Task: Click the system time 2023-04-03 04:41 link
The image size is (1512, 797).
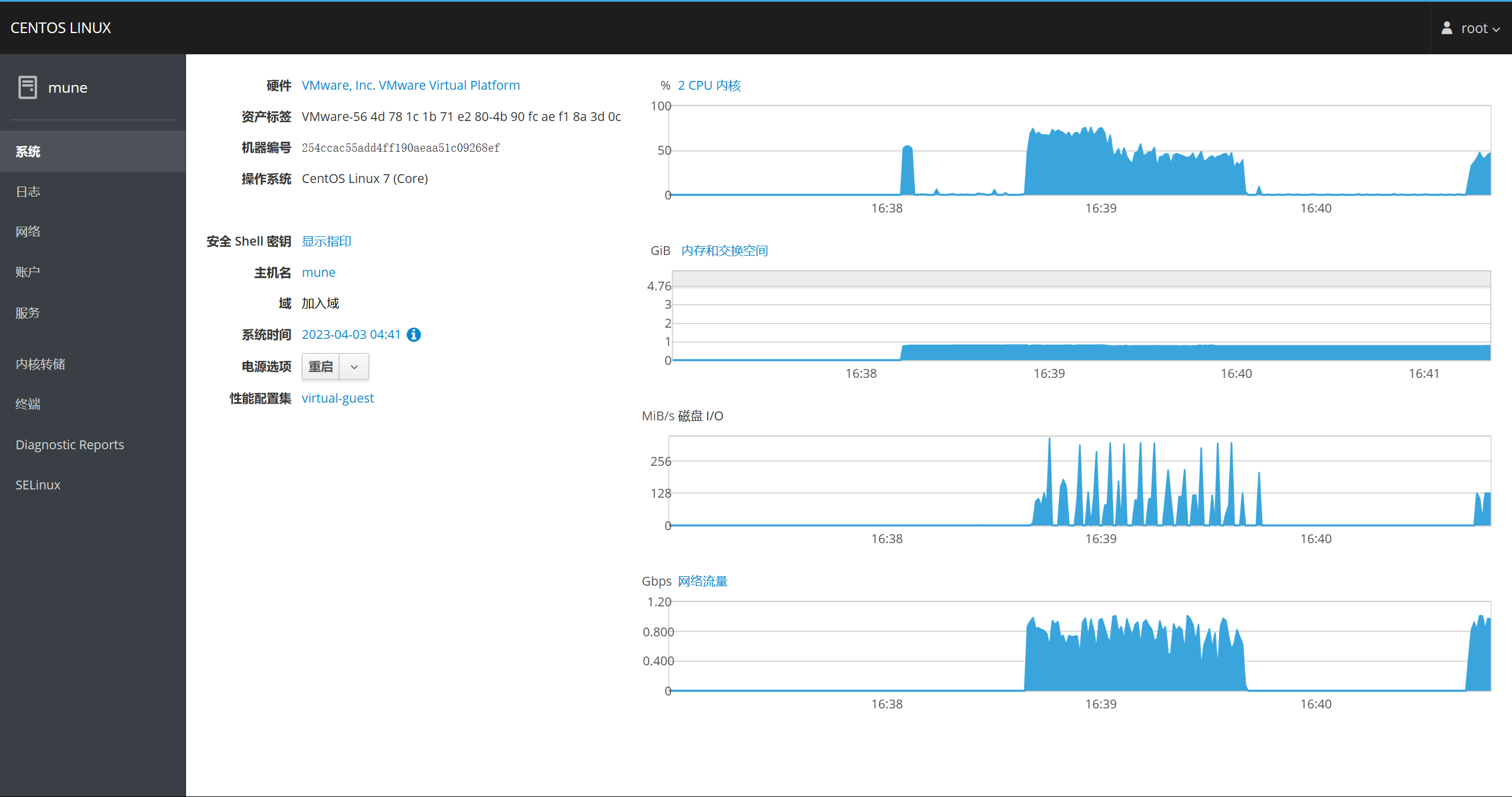Action: point(351,335)
